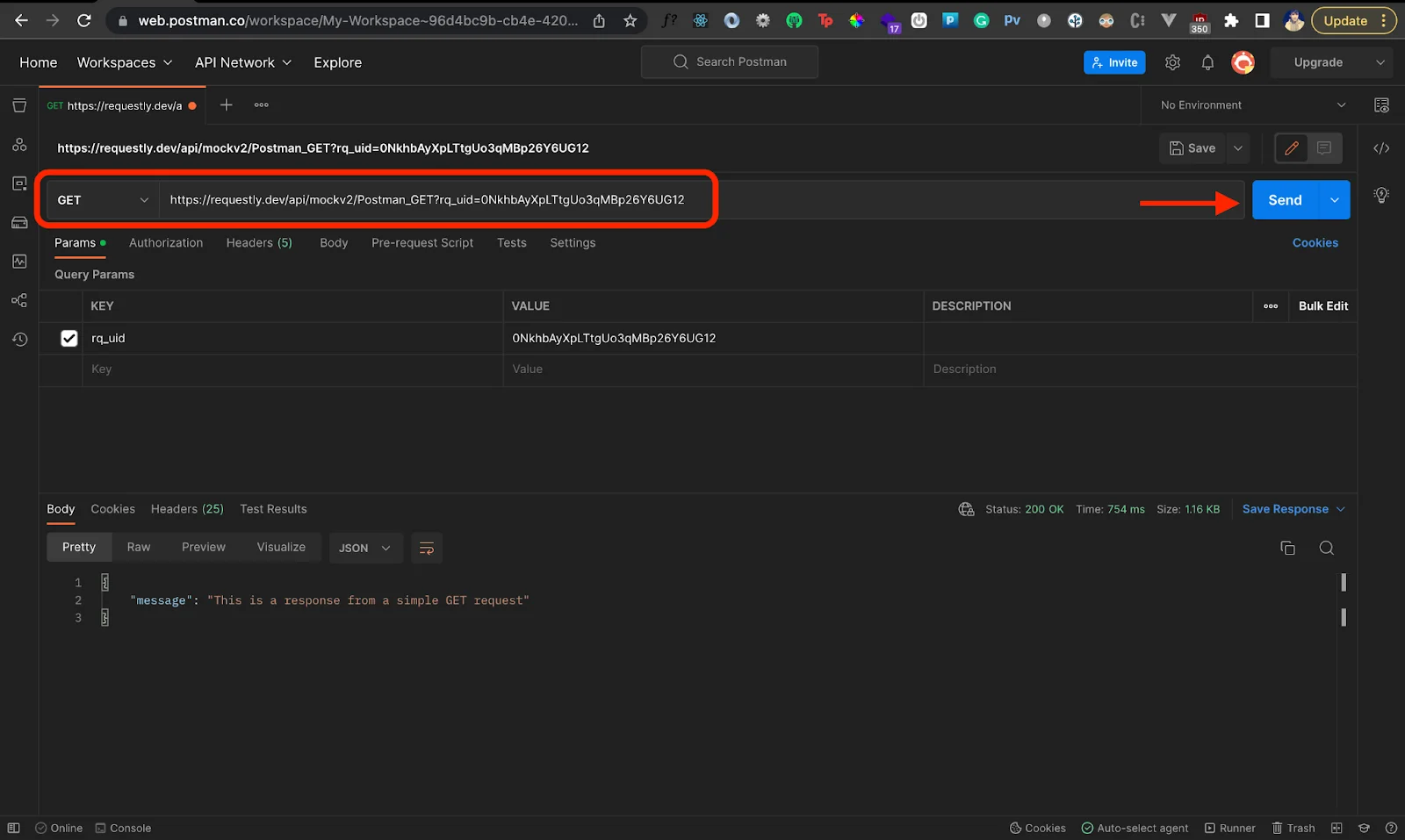Click the Save button
1405x840 pixels.
pyautogui.click(x=1192, y=148)
